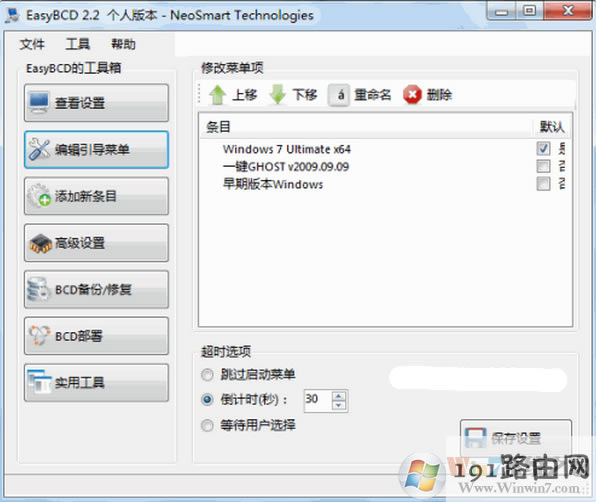
Task: Click the 高级设置 chip icon
Action: (x=41, y=244)
